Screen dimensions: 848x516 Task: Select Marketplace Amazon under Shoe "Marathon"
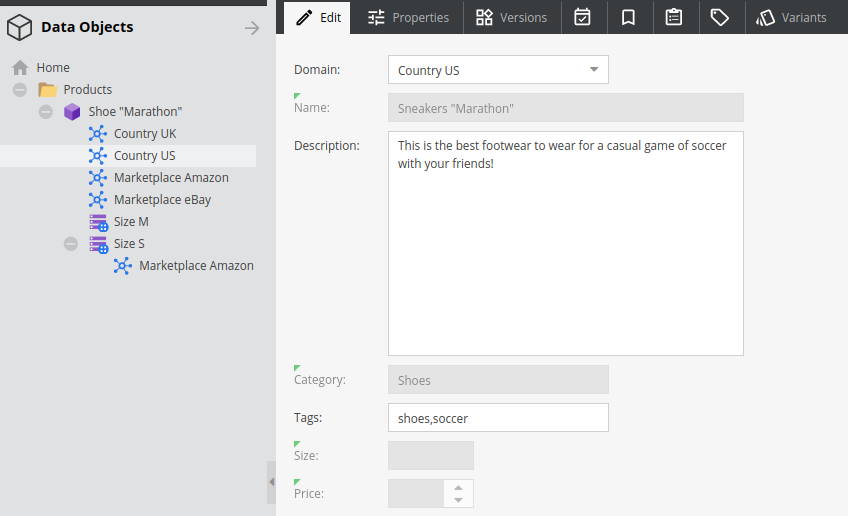(x=171, y=177)
